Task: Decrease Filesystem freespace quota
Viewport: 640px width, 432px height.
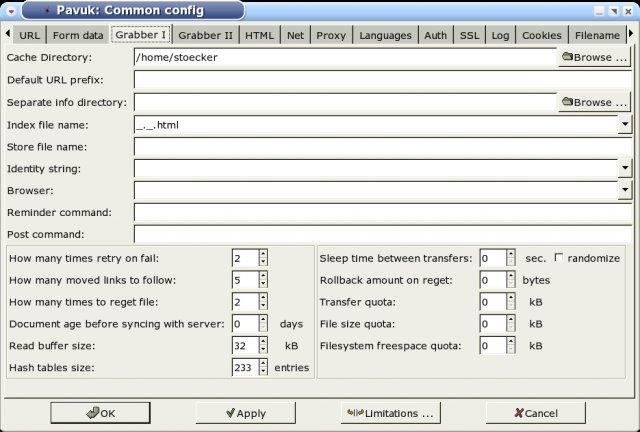Action: [x=511, y=350]
